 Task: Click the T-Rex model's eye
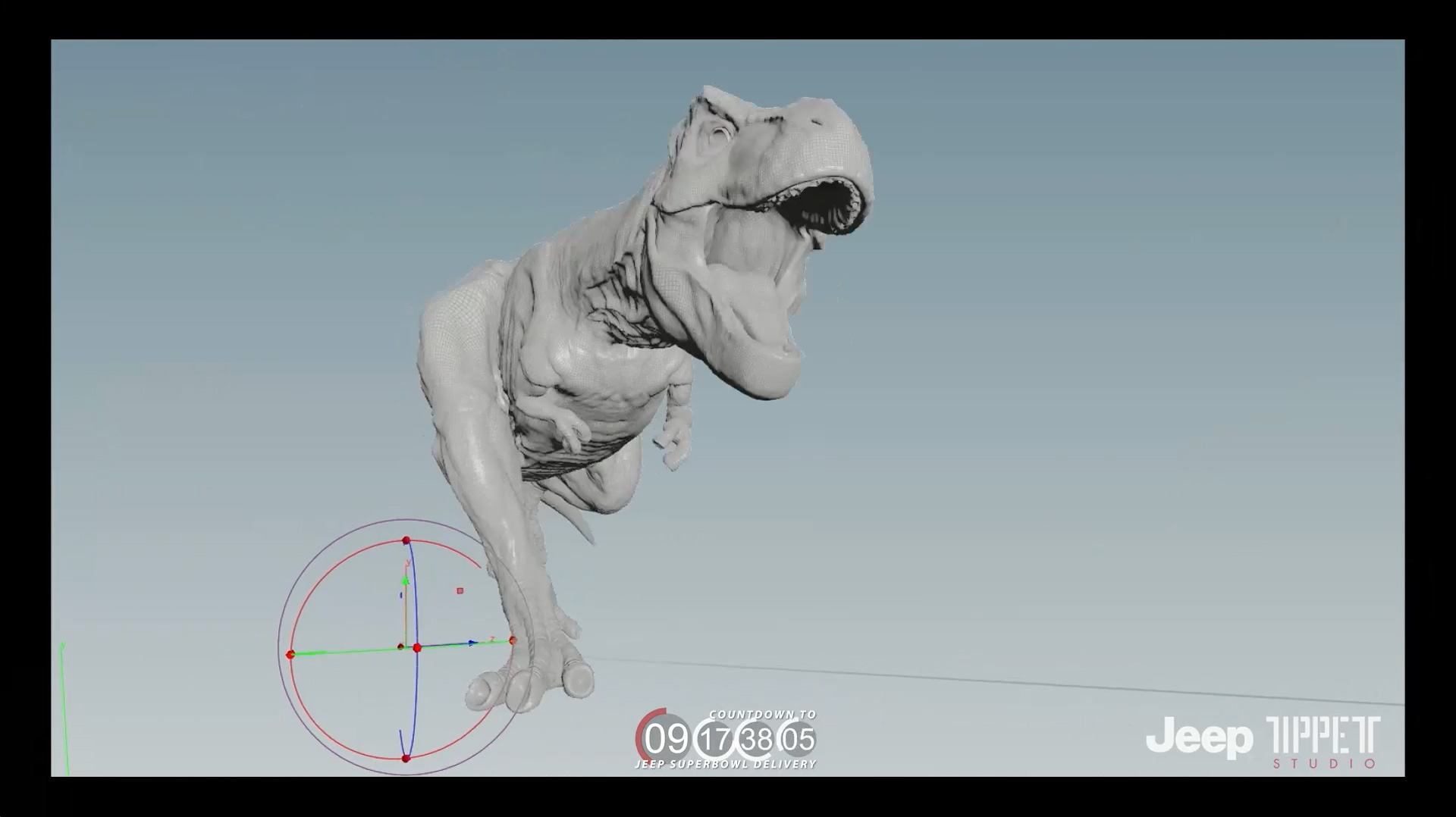click(x=719, y=136)
